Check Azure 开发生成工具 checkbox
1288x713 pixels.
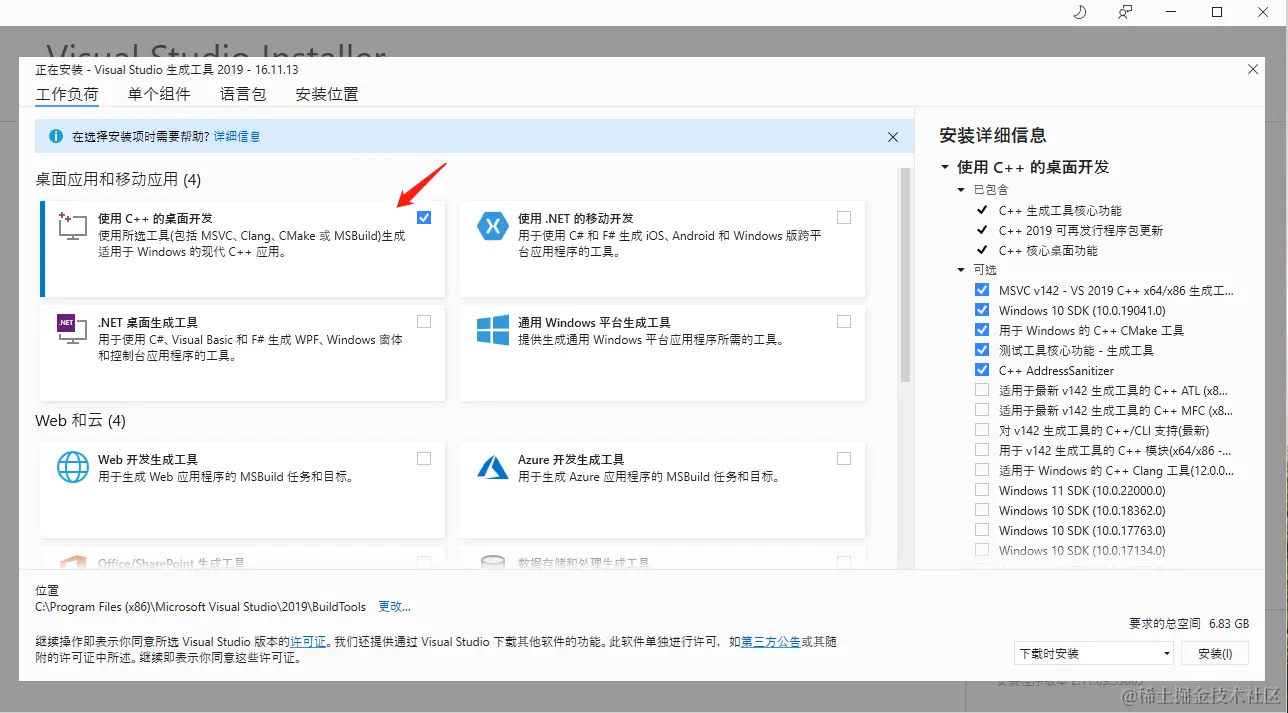point(844,459)
